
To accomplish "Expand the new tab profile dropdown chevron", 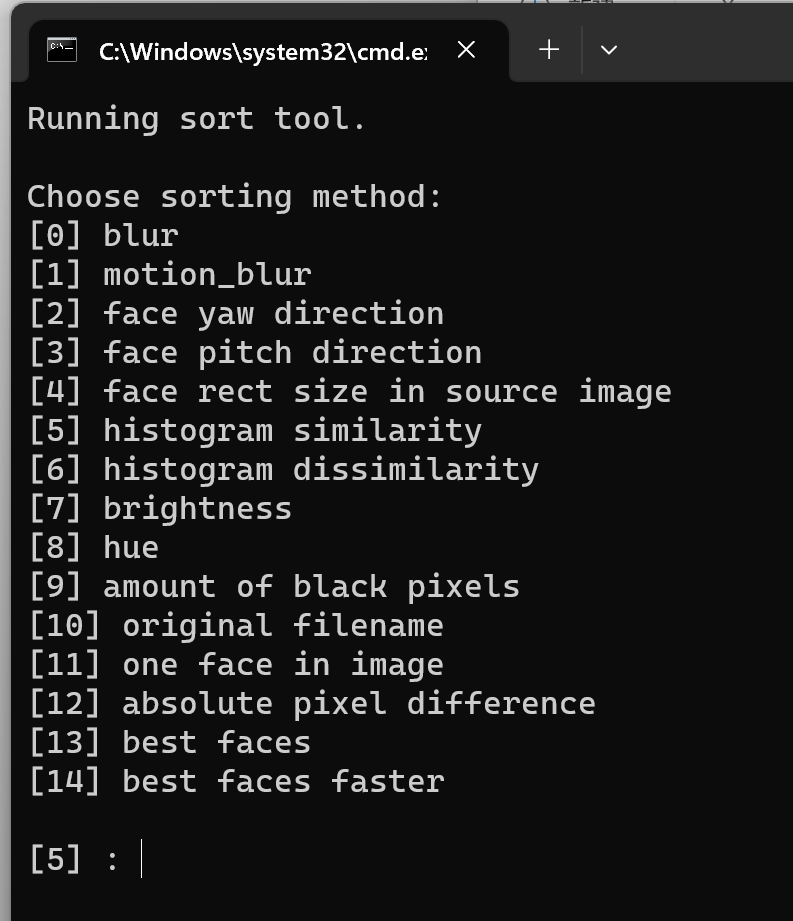I will coord(609,50).
